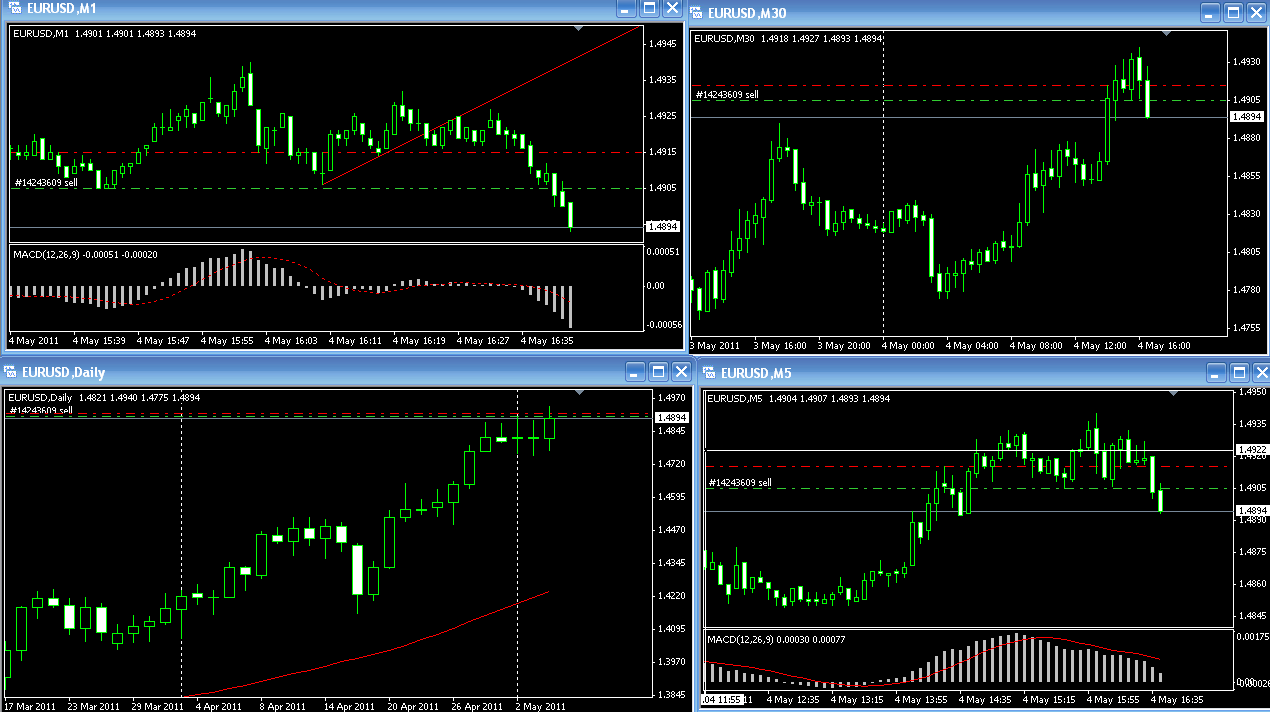
Task: Click the 1.4894 current price tag in M1 chart
Action: (x=663, y=227)
